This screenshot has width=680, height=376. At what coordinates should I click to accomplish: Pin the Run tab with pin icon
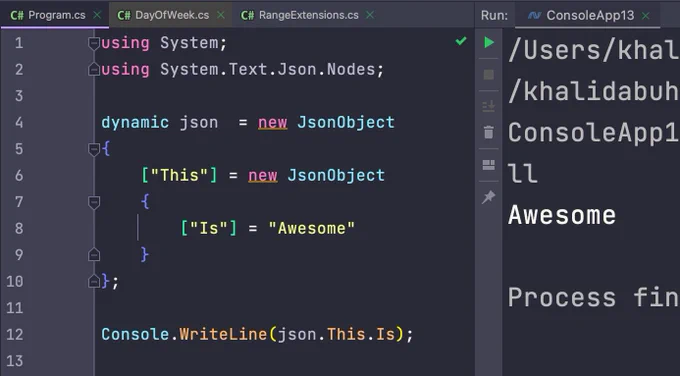coord(489,197)
